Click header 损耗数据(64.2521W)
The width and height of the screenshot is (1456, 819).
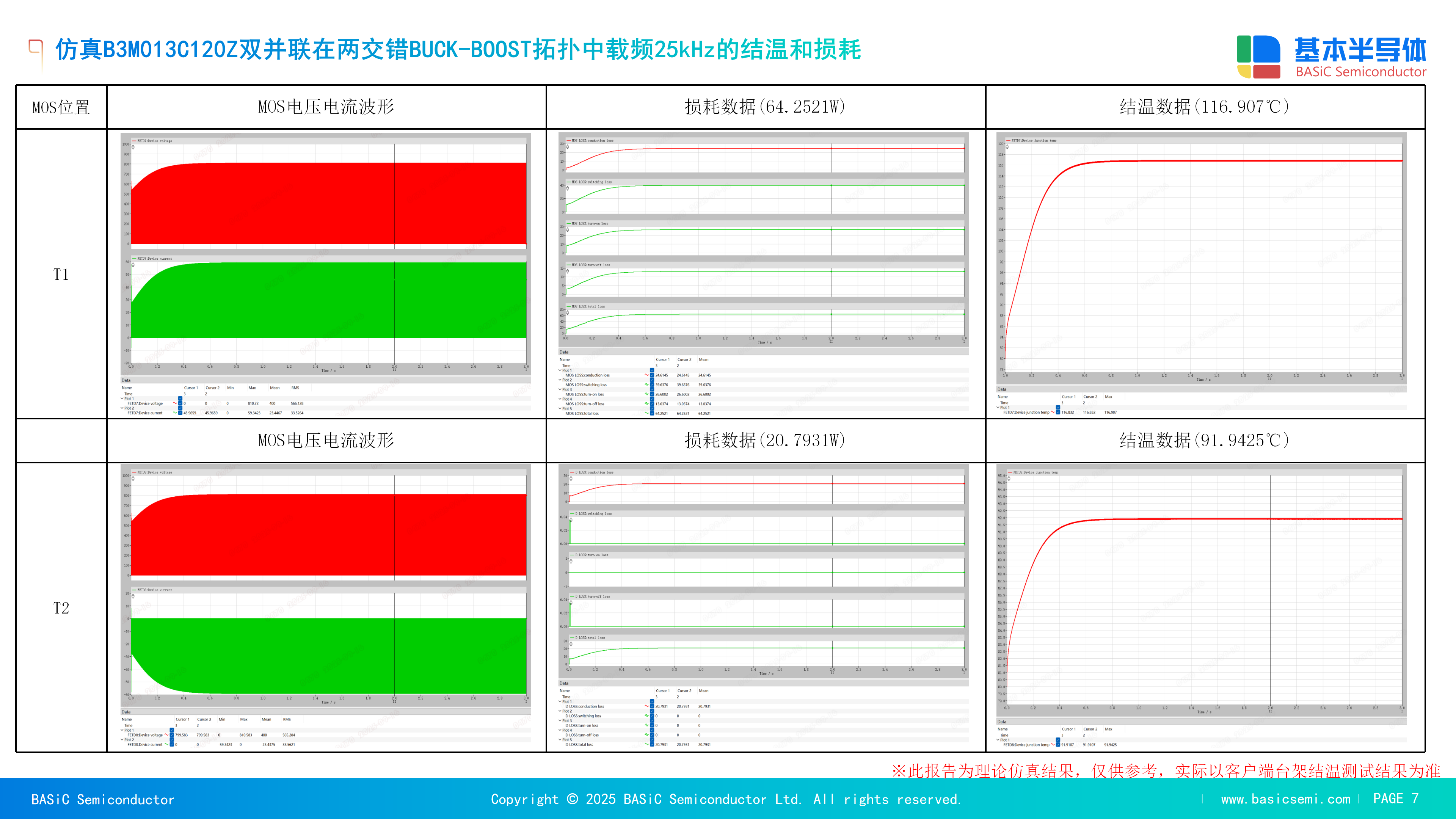(x=765, y=107)
